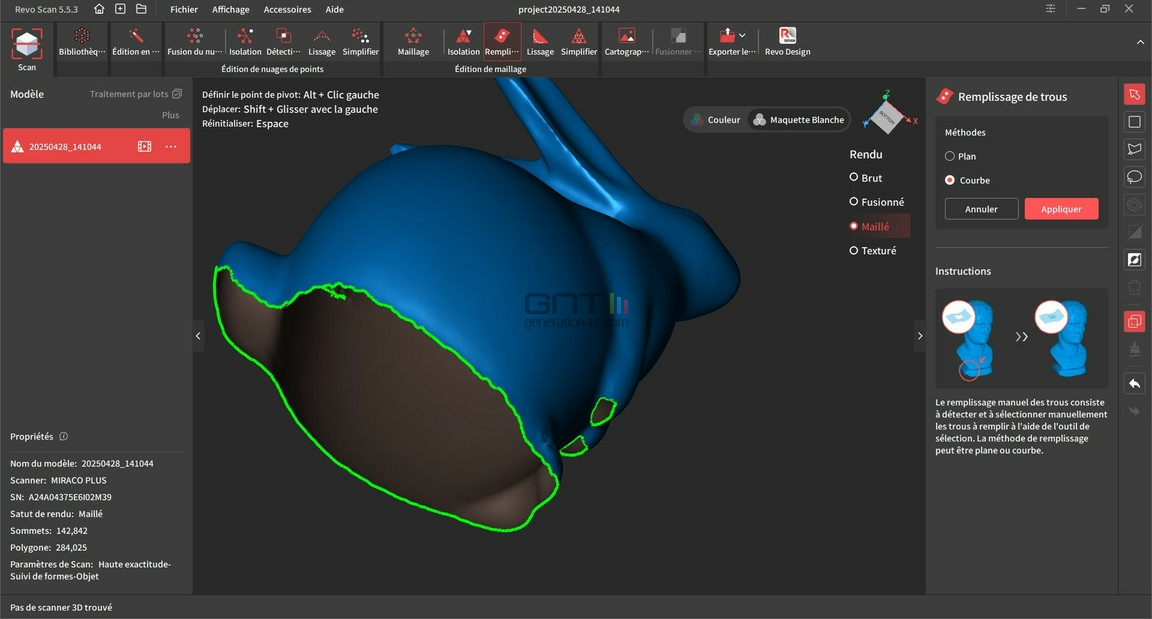Switch display to Maquette Blanche

point(799,120)
